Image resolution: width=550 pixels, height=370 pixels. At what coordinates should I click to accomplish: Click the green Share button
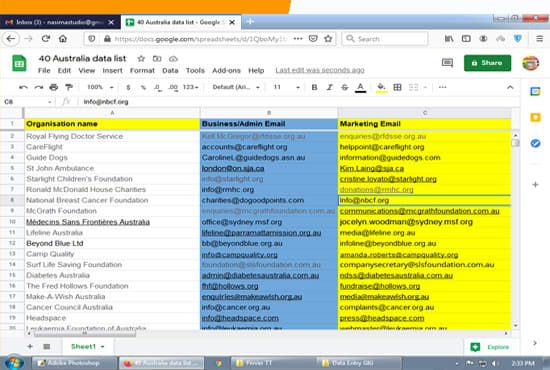click(x=487, y=63)
